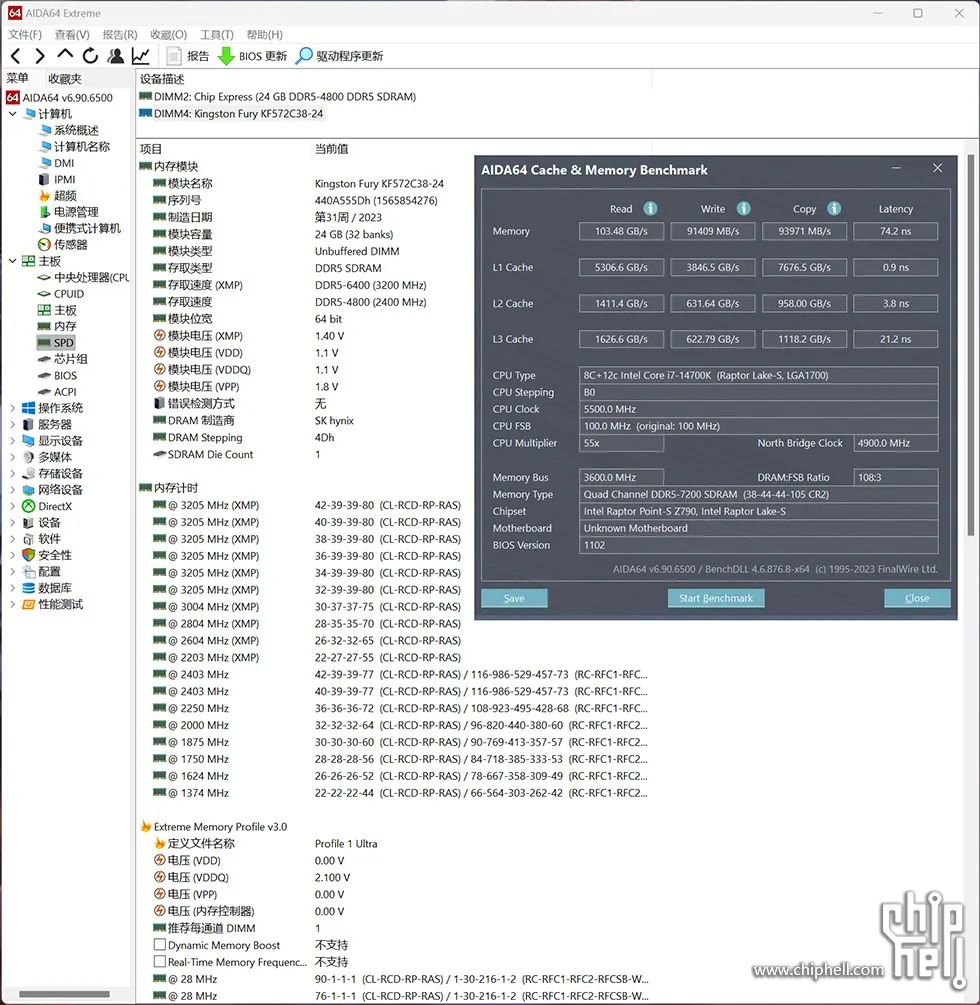Minimize the Cache & Memory Benchmark dialog
Image resolution: width=980 pixels, height=1005 pixels.
[896, 168]
